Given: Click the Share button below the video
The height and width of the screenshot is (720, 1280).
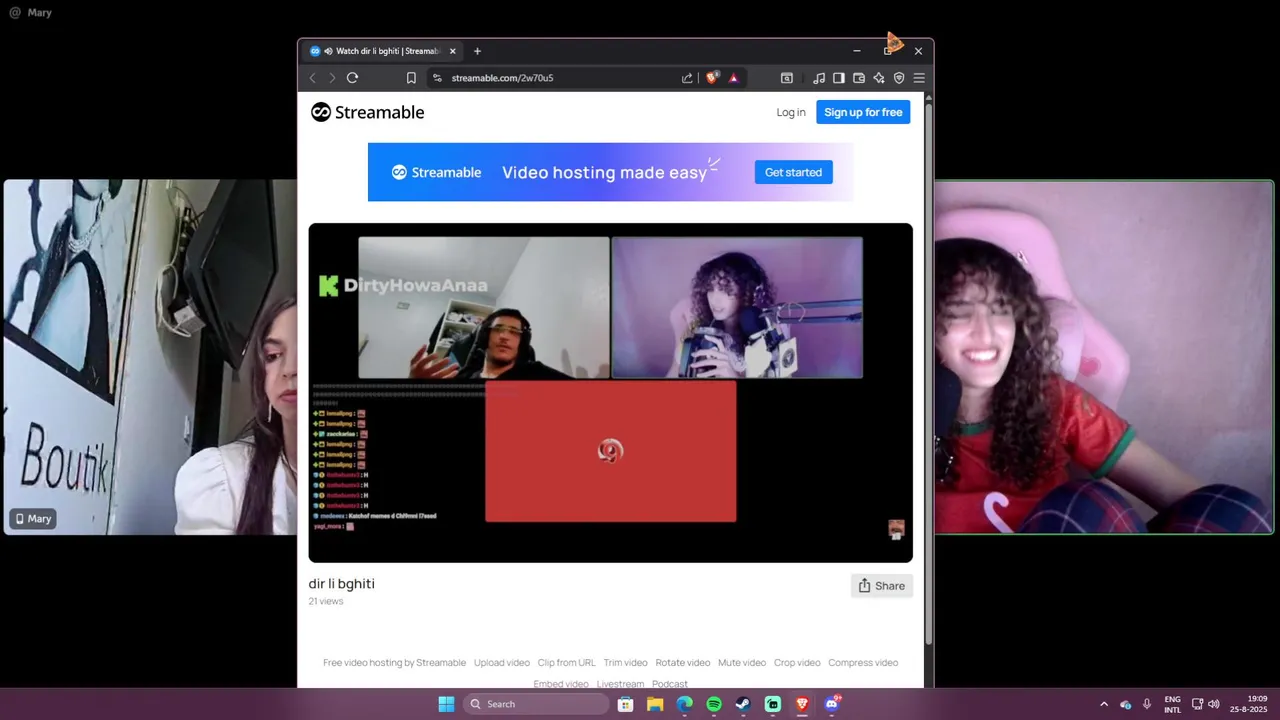Looking at the screenshot, I should (x=882, y=586).
